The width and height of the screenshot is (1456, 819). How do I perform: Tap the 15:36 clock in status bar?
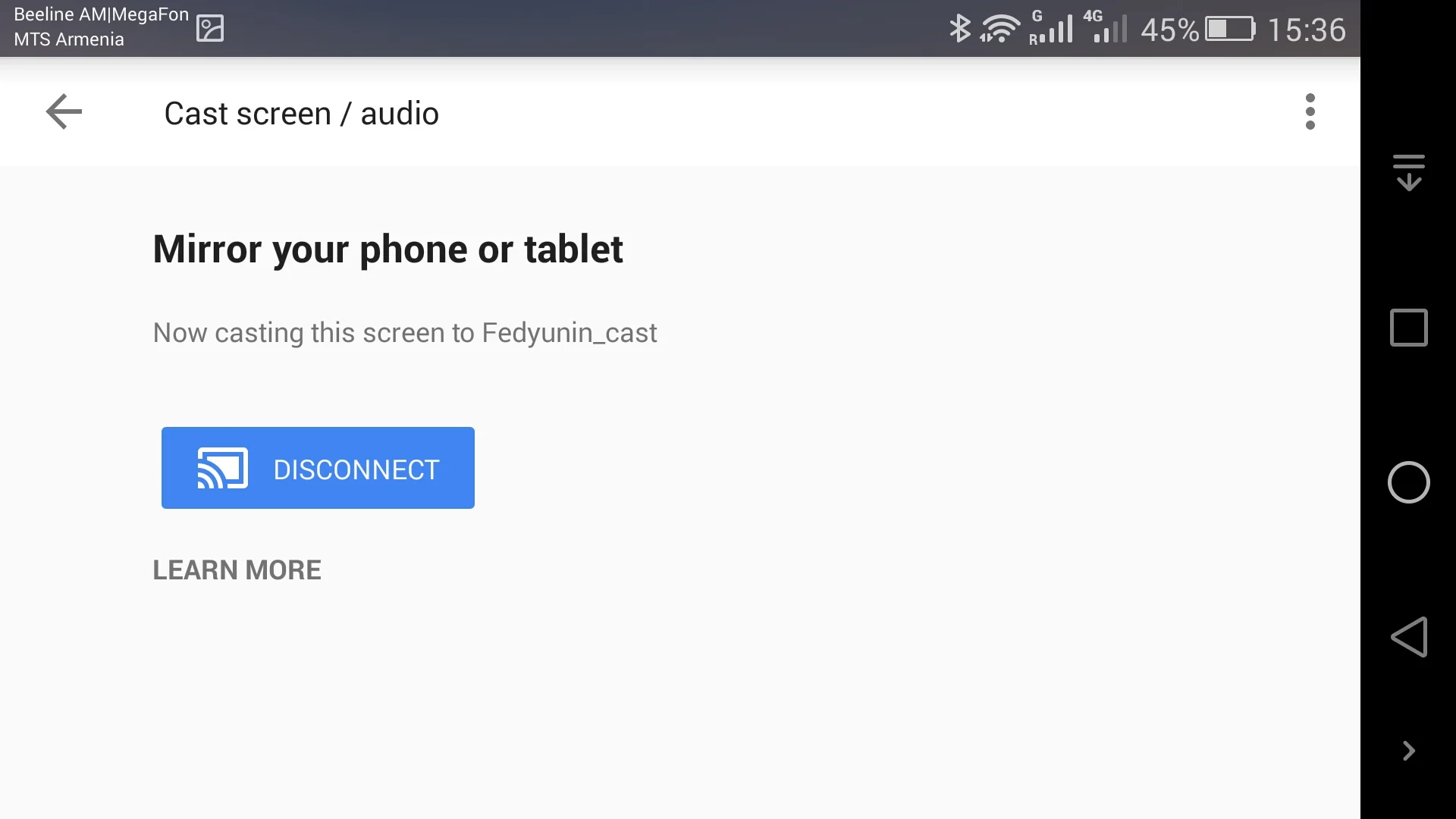[1307, 30]
